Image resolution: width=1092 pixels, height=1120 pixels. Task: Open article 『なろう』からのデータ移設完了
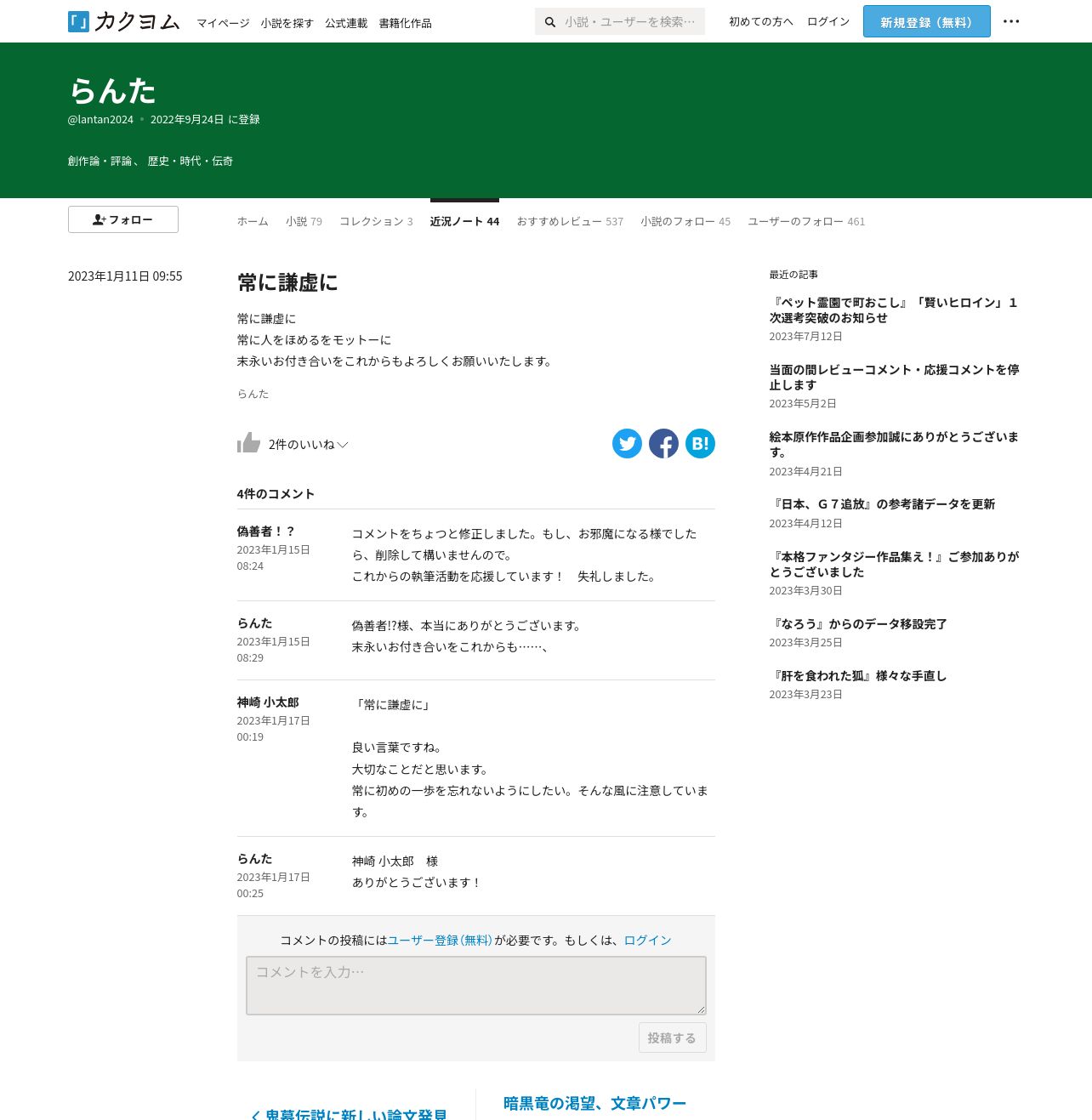point(858,624)
